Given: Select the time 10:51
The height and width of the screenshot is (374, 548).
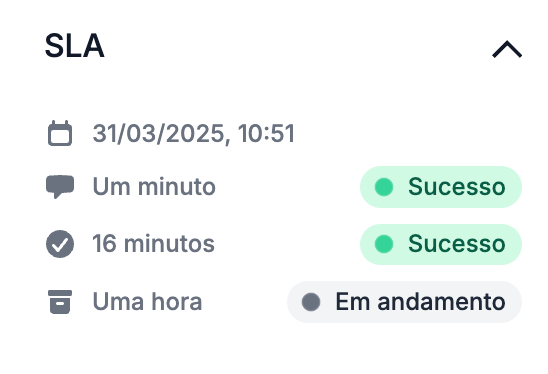Looking at the screenshot, I should pos(266,133).
